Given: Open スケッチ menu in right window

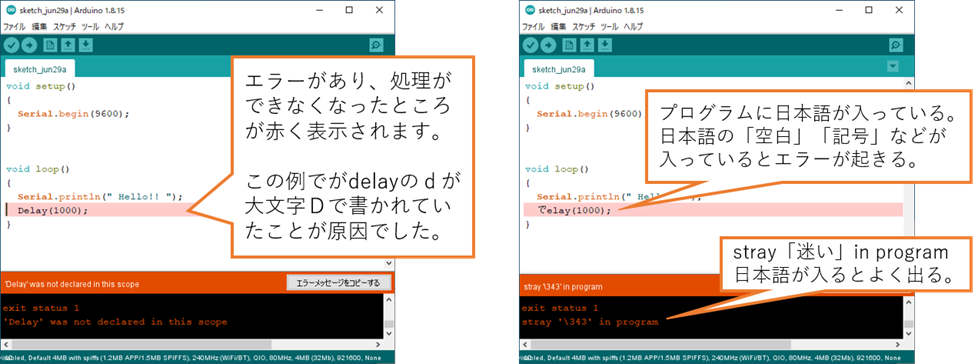Looking at the screenshot, I should [584, 27].
